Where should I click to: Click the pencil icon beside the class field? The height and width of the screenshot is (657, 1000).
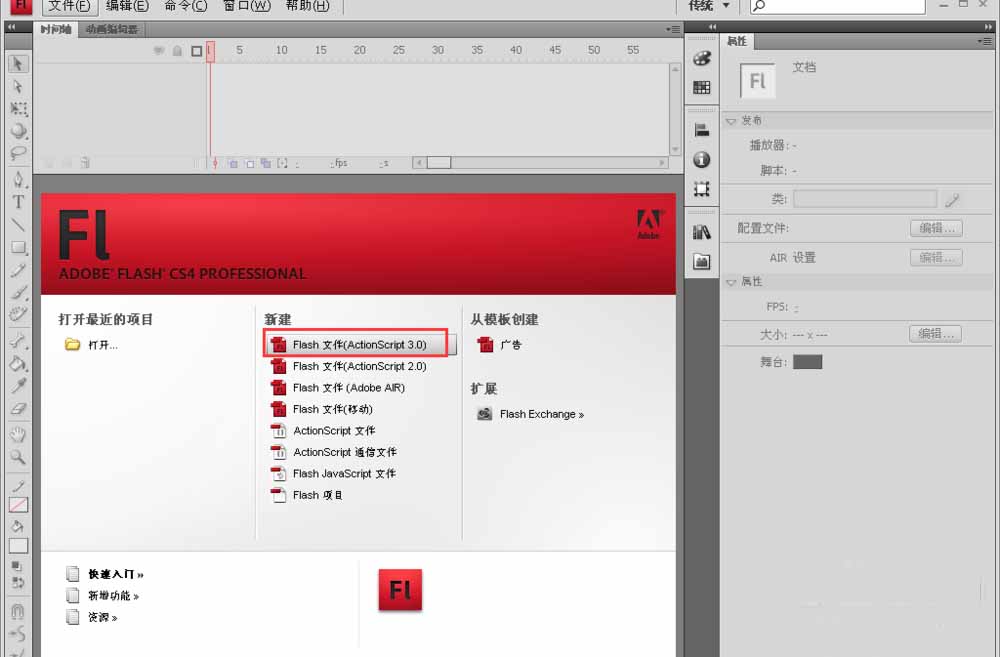coord(952,200)
